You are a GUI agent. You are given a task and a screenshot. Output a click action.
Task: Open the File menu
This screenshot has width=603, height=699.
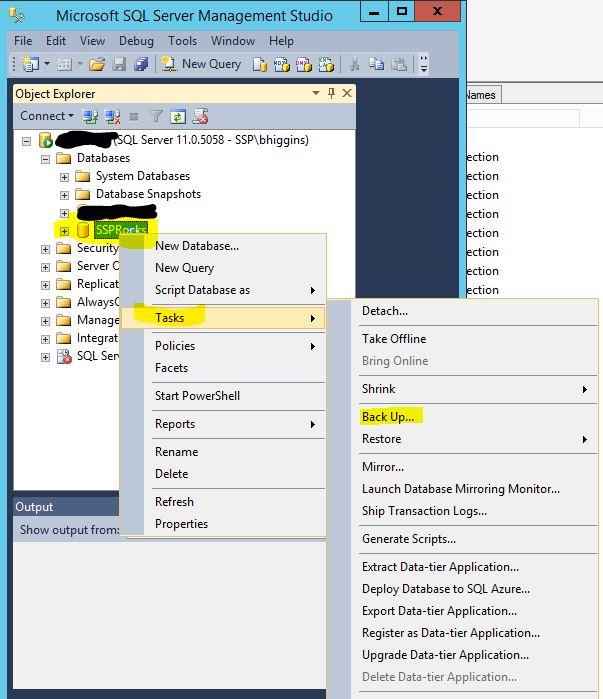point(23,41)
